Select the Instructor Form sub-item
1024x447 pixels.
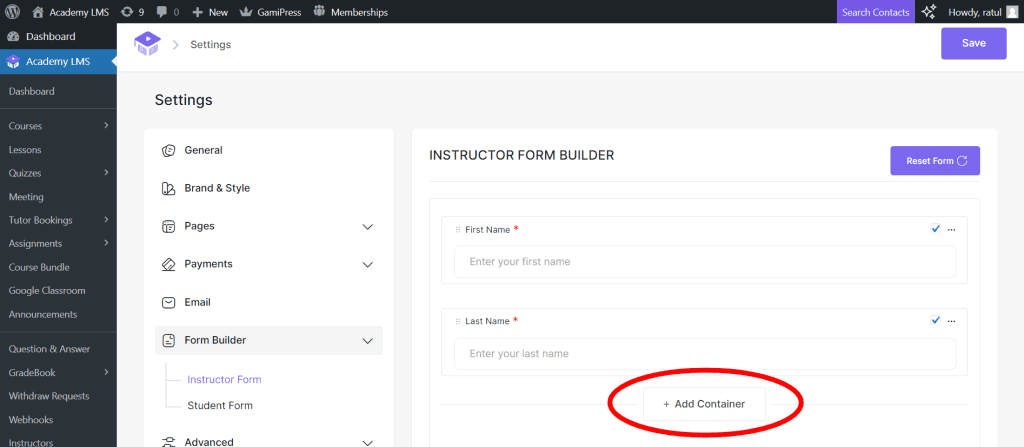tap(224, 380)
